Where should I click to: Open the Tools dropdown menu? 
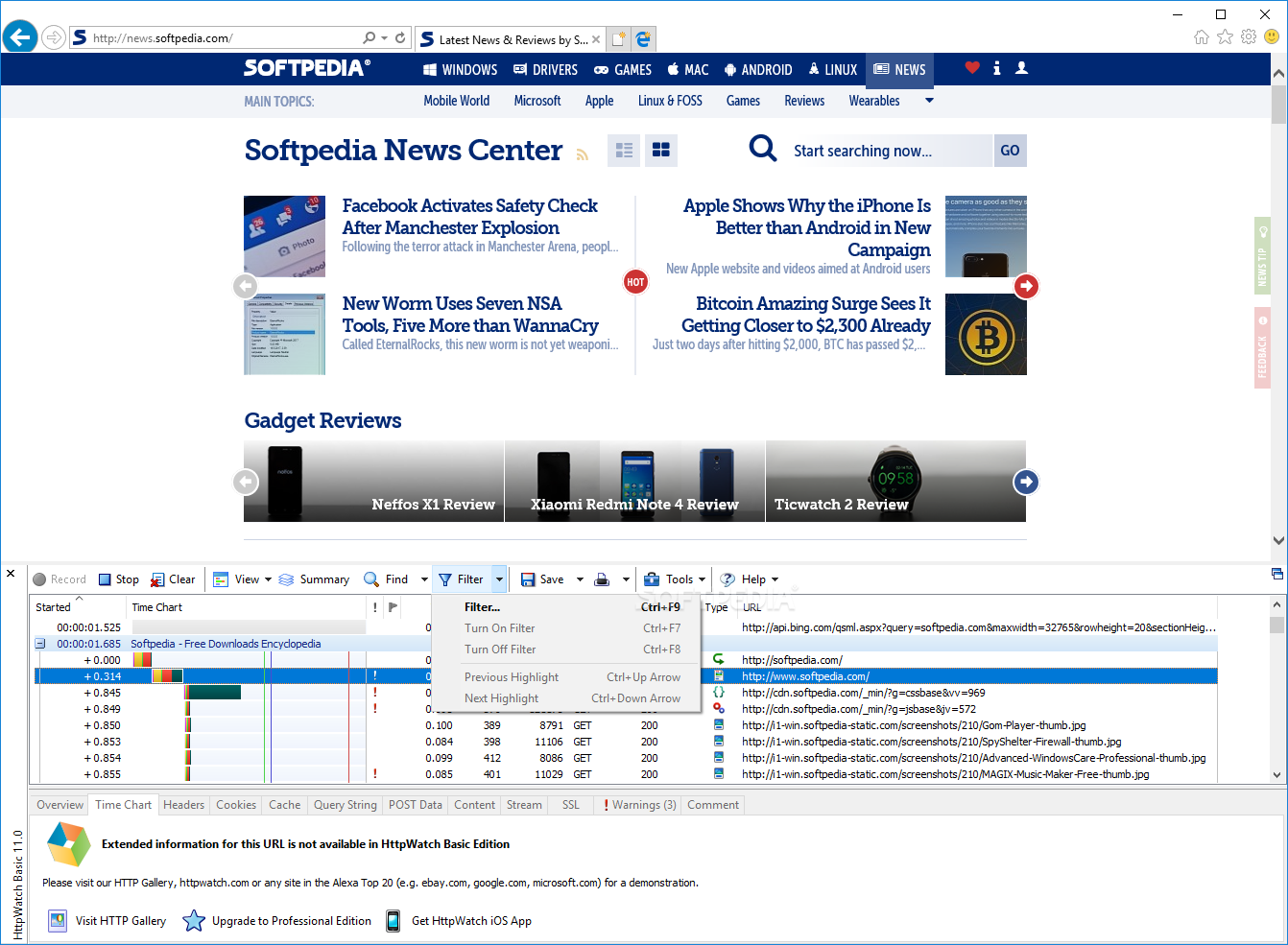click(x=675, y=579)
